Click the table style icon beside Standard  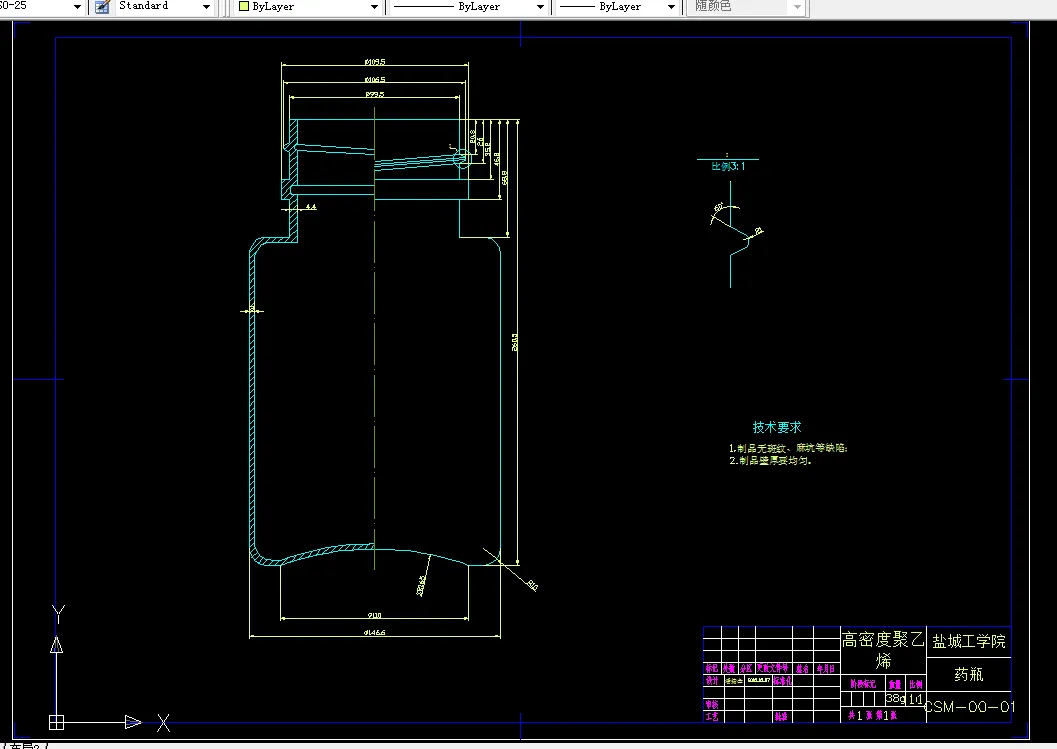102,7
